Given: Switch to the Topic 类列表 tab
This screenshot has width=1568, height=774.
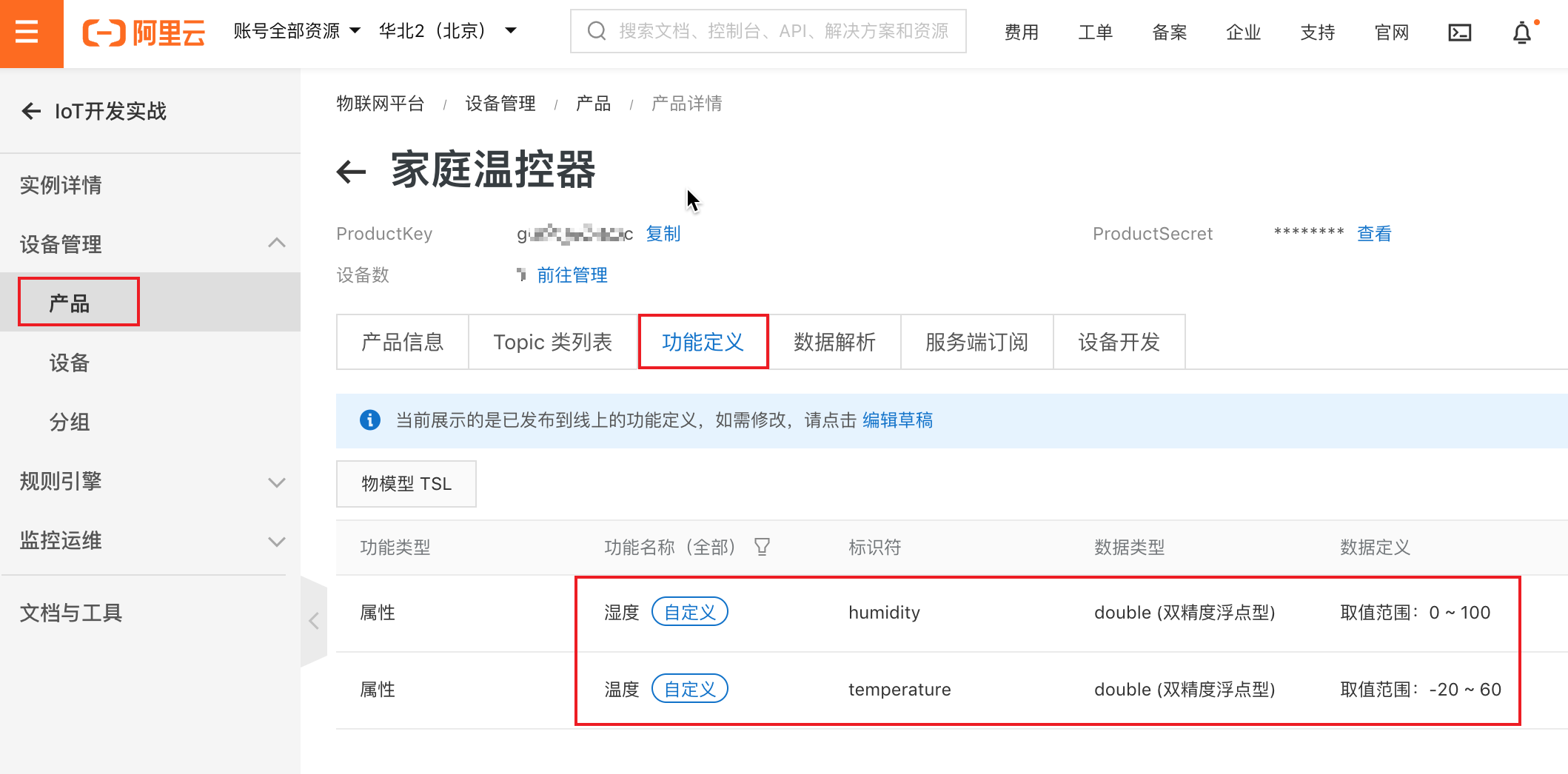Looking at the screenshot, I should 552,342.
